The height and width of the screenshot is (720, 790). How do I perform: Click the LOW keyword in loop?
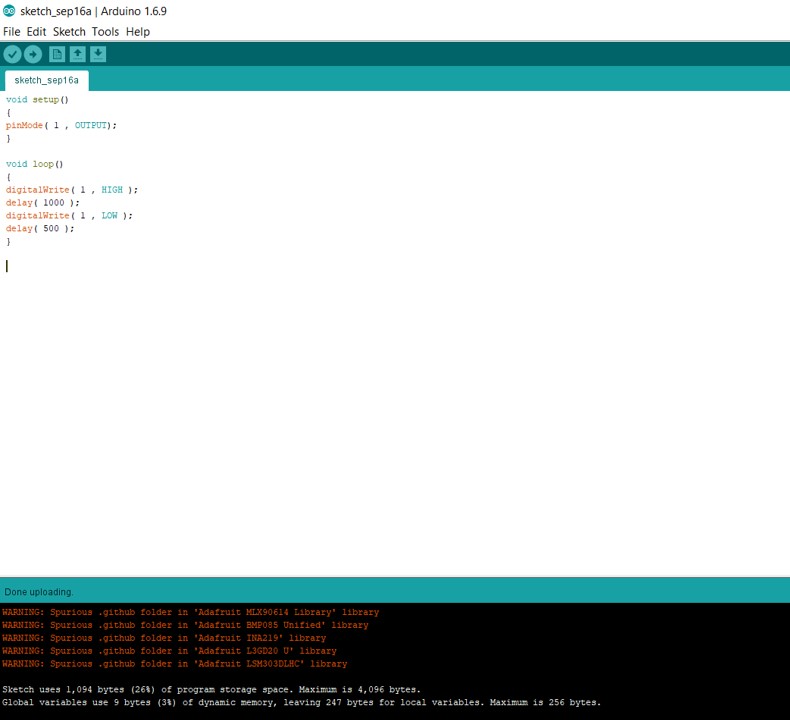click(x=109, y=216)
